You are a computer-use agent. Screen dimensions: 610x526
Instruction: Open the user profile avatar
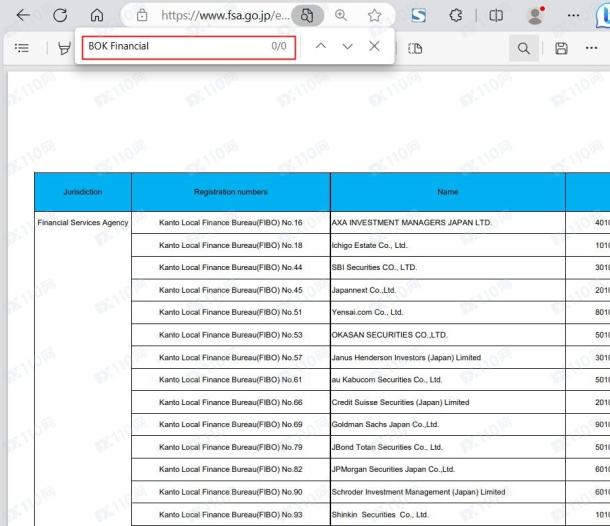[536, 16]
